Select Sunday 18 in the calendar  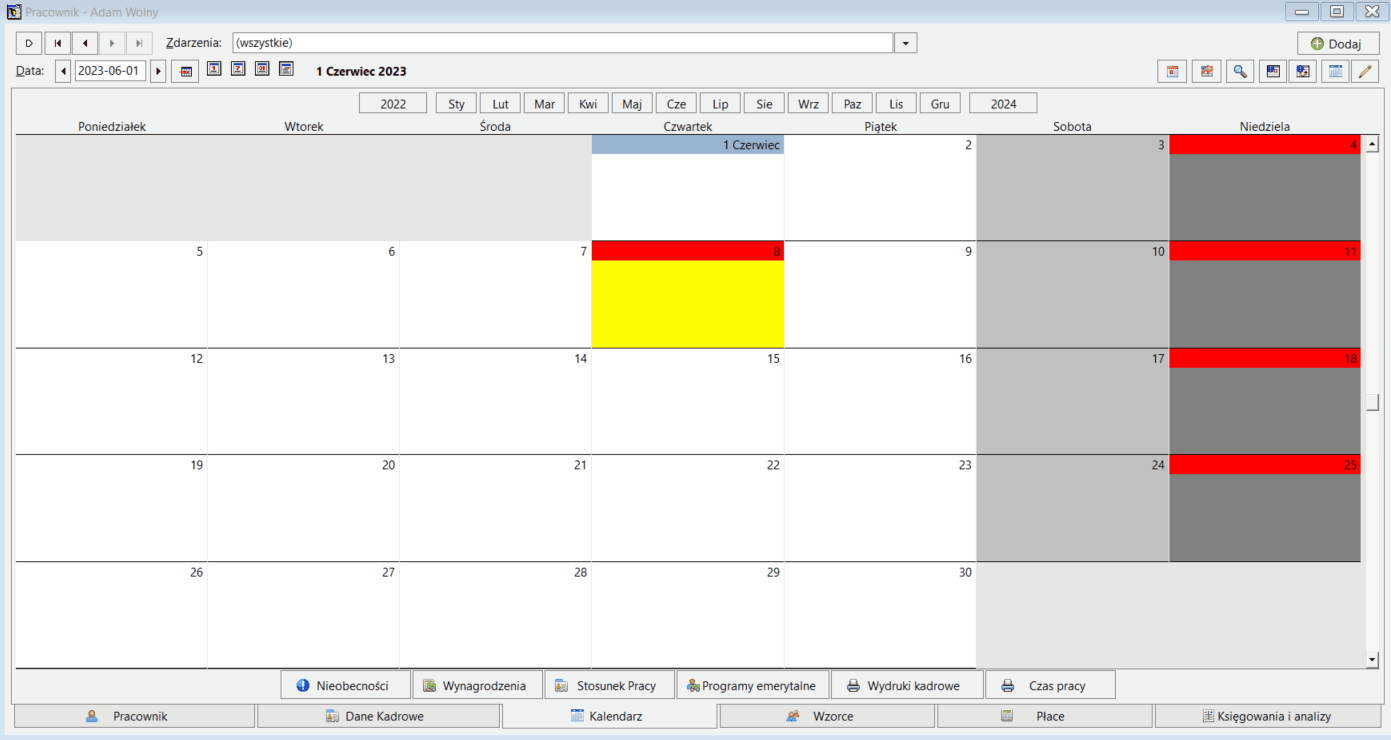point(1265,401)
